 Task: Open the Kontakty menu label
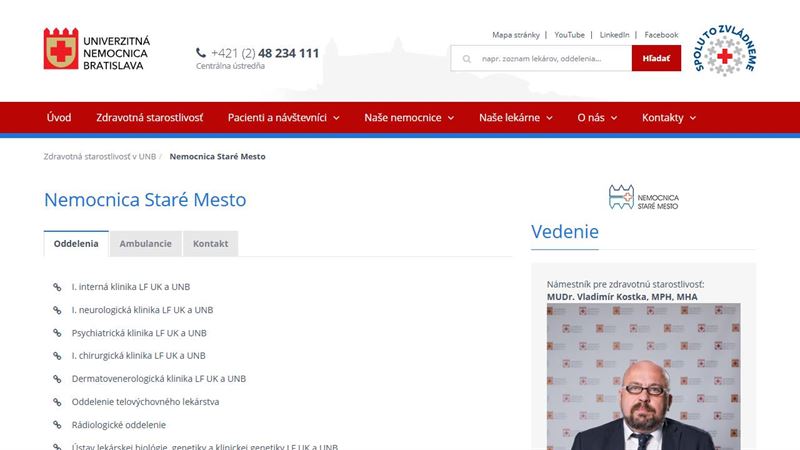coord(662,117)
